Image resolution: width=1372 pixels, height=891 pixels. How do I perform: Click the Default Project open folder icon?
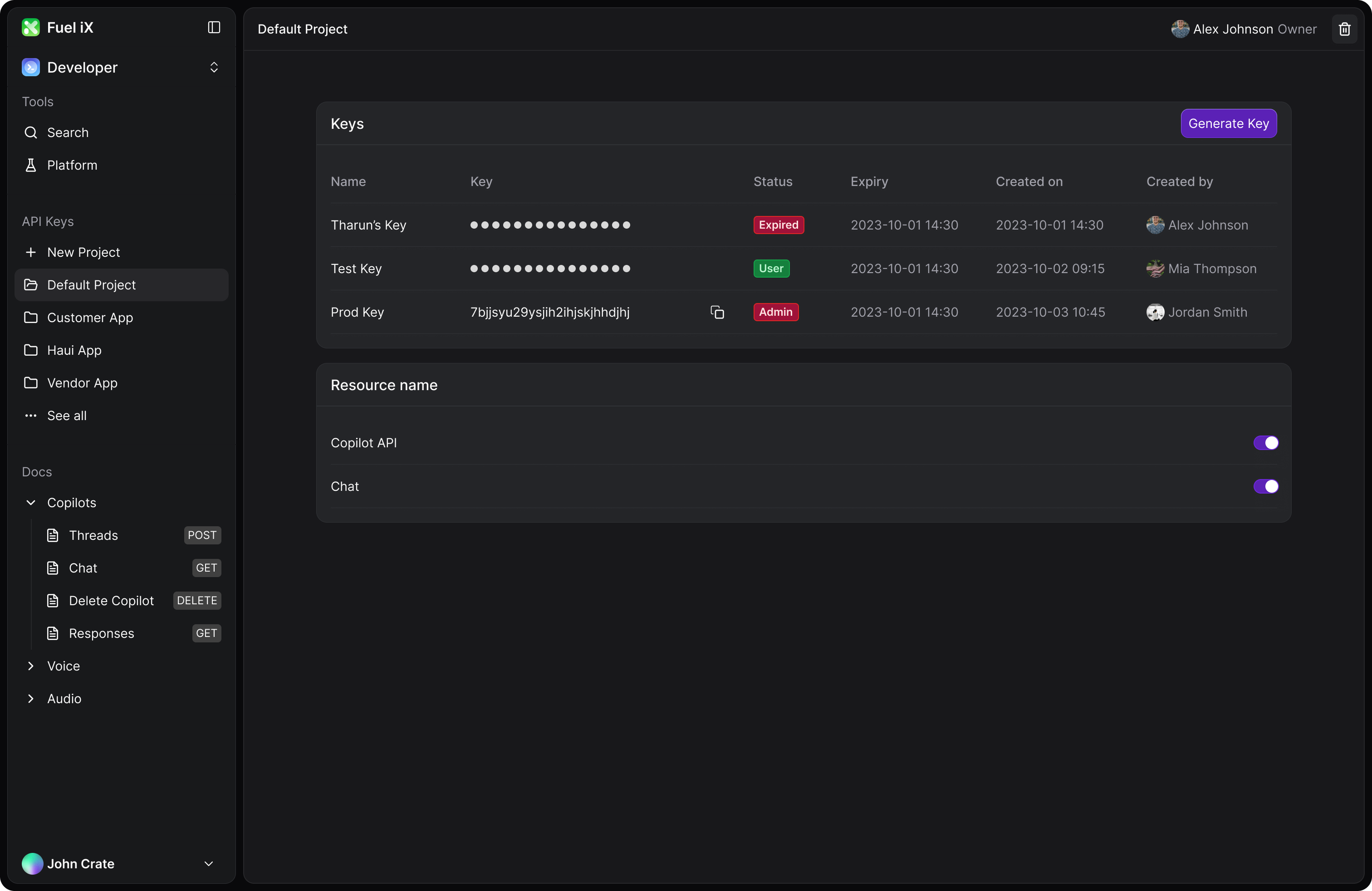tap(30, 285)
